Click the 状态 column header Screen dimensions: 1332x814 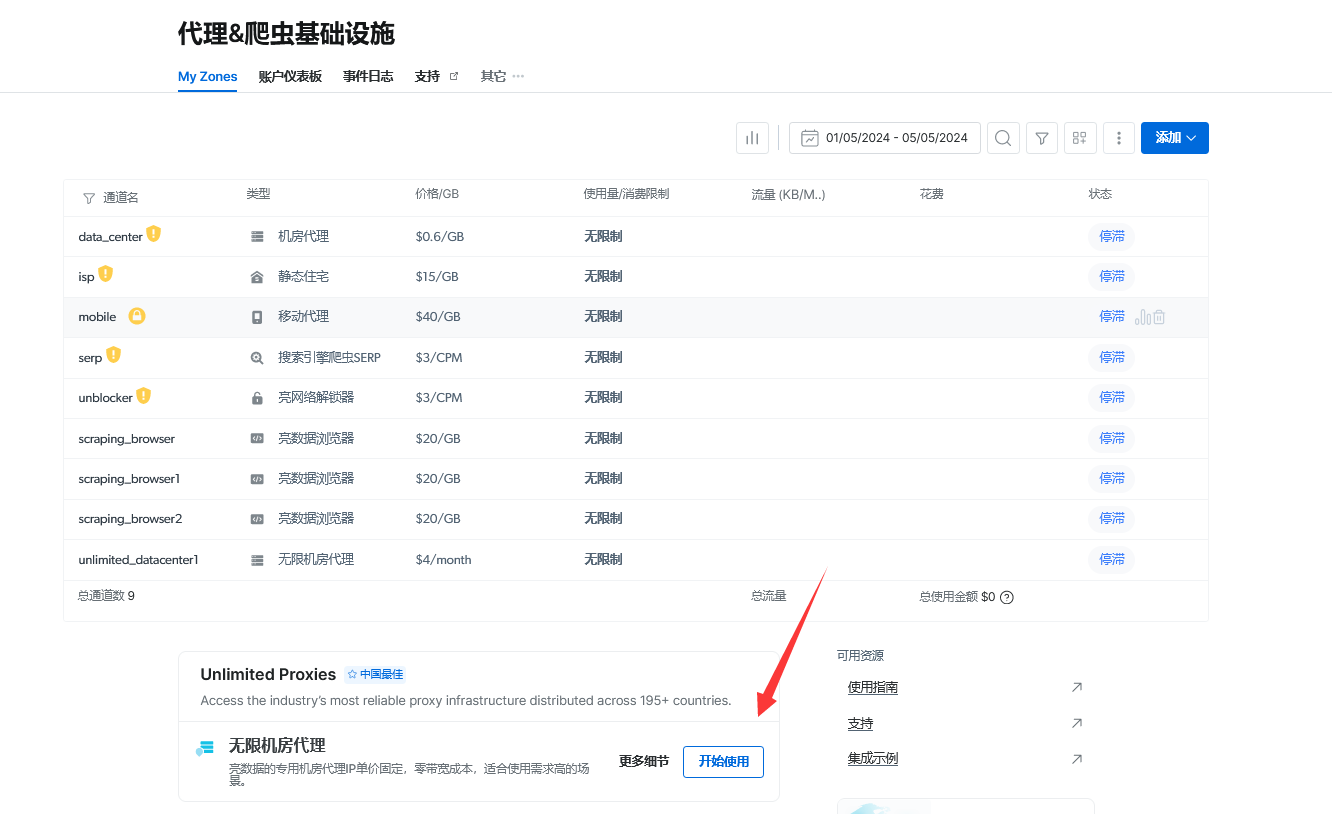coord(1100,194)
